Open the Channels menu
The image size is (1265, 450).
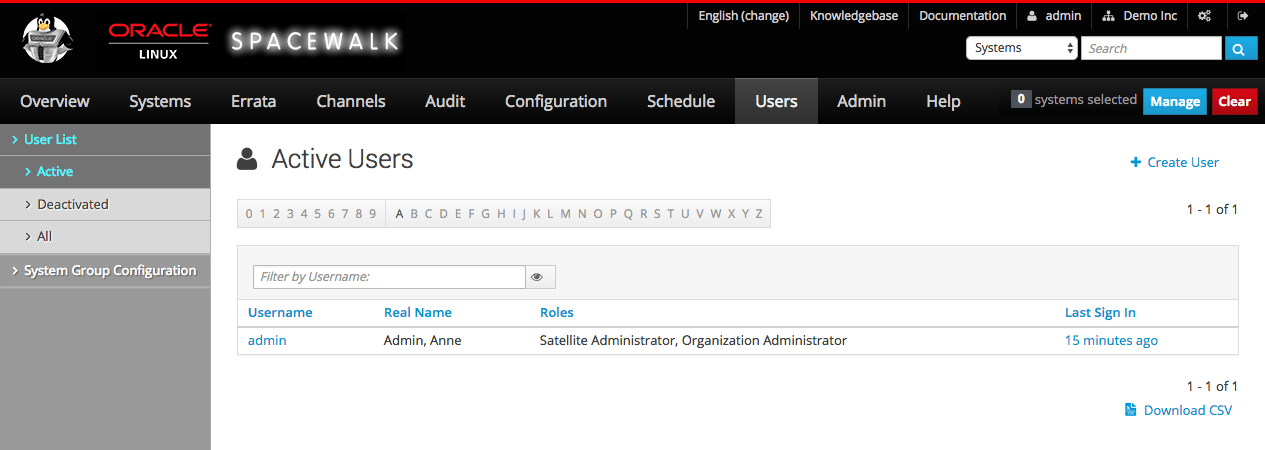pos(351,101)
